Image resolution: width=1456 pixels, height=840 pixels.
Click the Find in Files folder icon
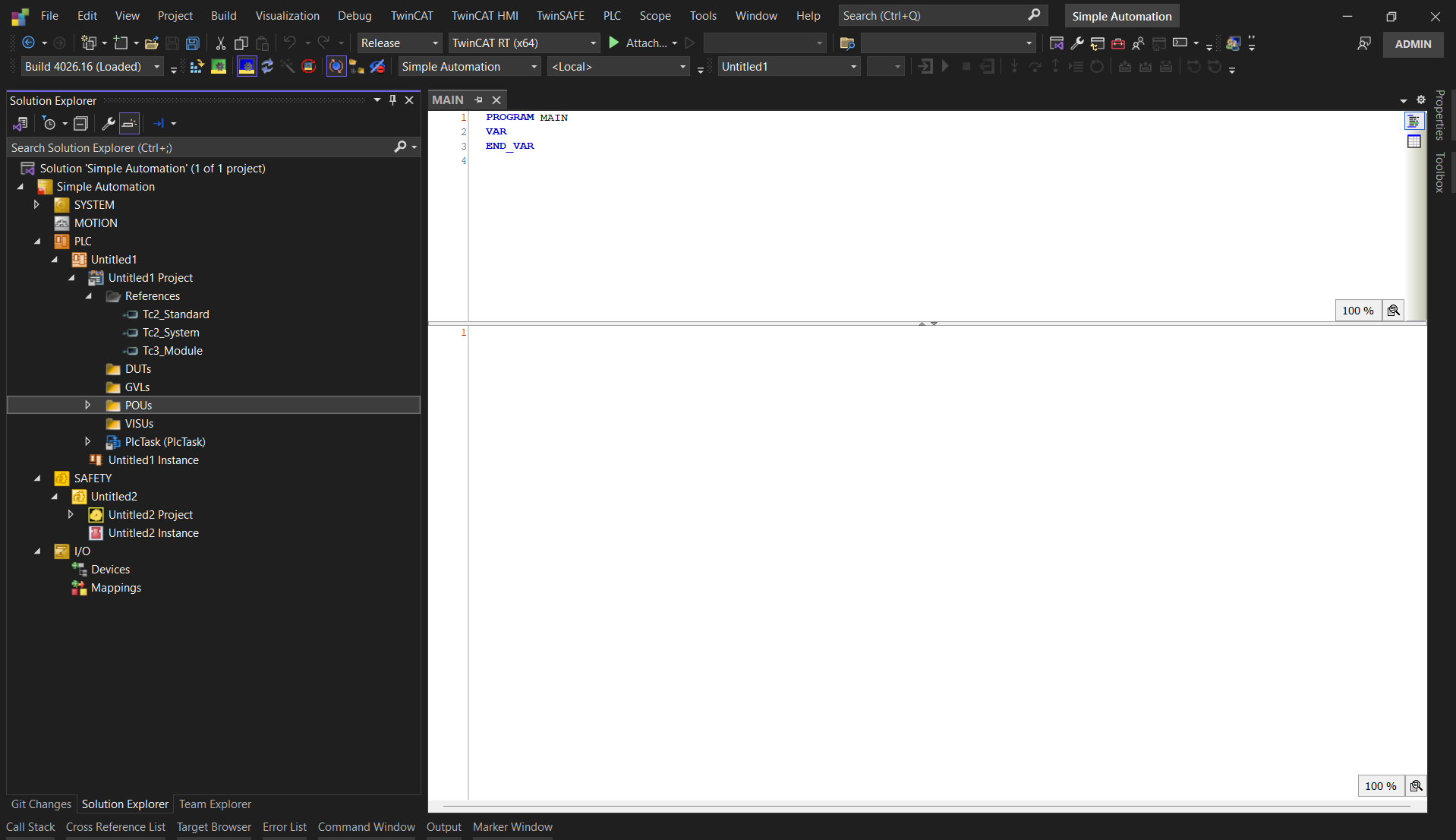pos(848,43)
